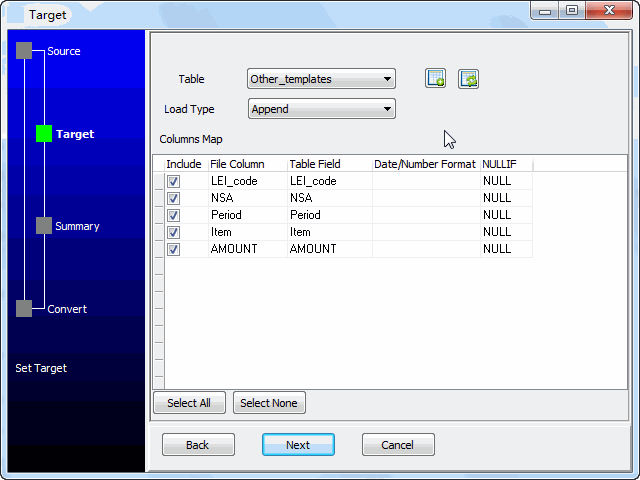The image size is (640, 480).
Task: Disable Include checkbox for Period row
Action: click(x=173, y=215)
